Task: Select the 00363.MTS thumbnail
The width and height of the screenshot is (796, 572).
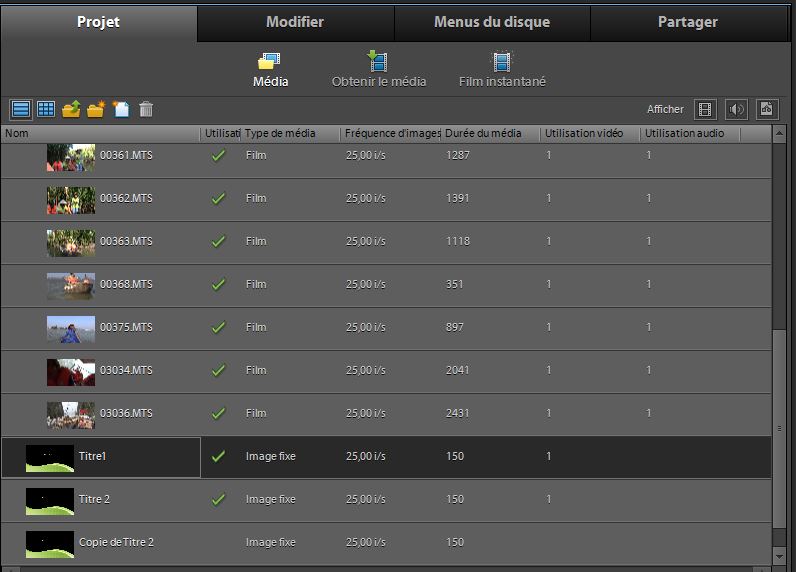Action: (x=71, y=243)
